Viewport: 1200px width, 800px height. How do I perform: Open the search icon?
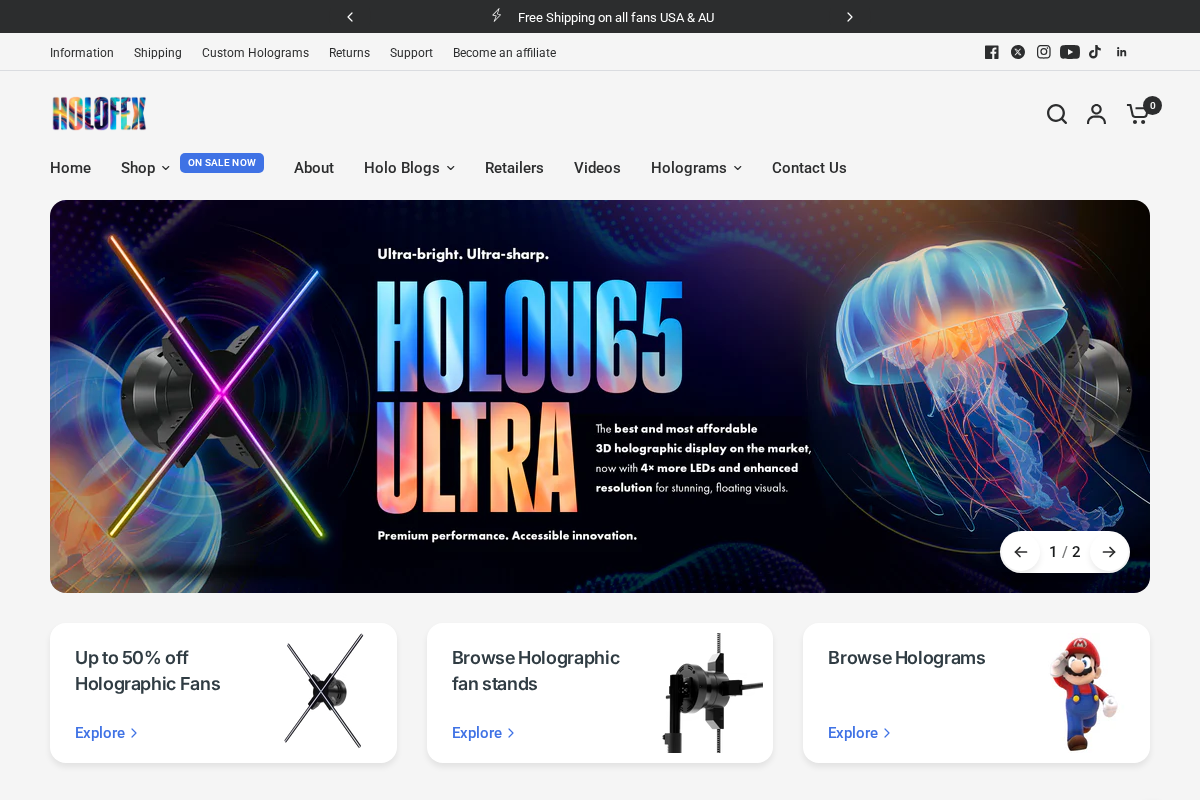(x=1056, y=114)
